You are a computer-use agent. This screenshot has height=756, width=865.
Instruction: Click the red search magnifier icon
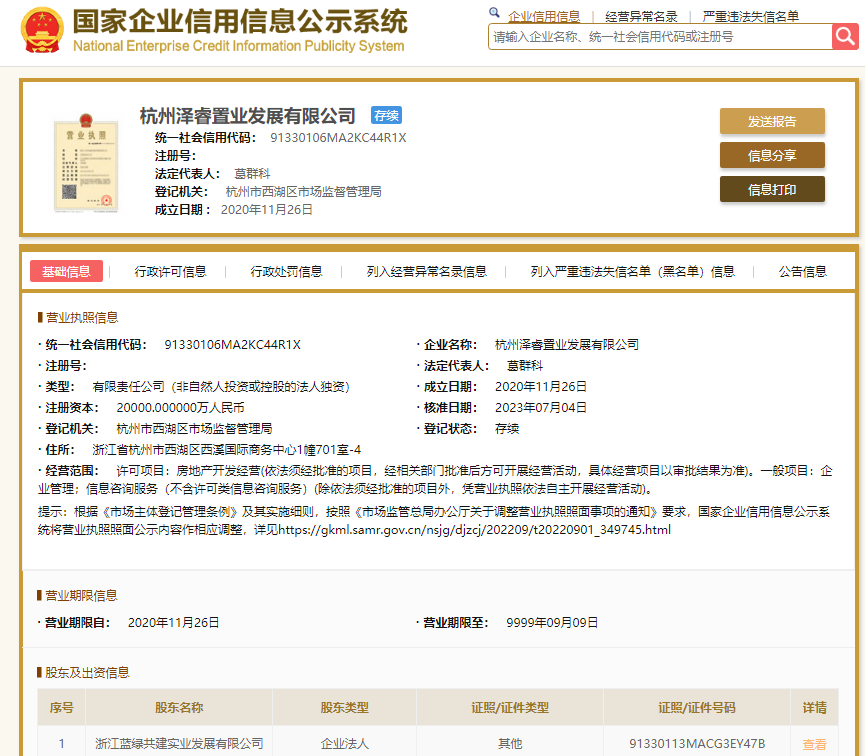pos(845,36)
